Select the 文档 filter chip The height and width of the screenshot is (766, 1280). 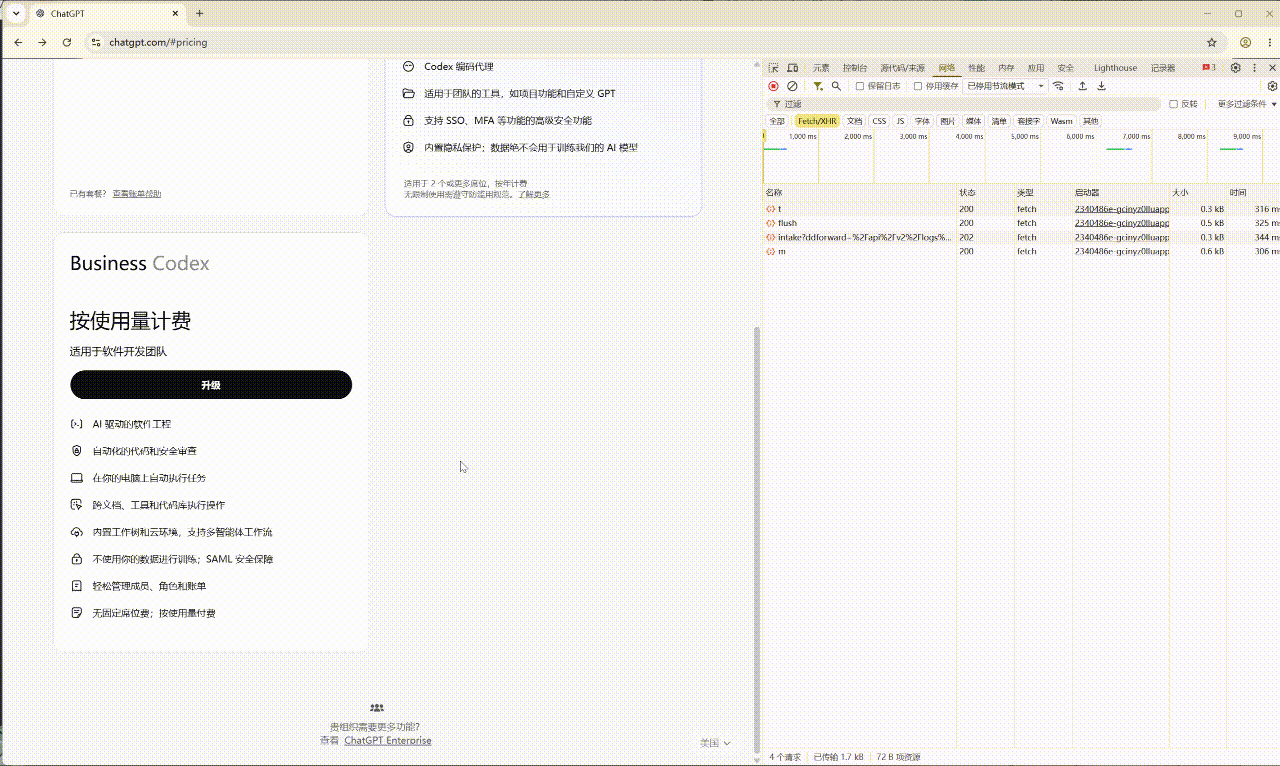coord(854,121)
